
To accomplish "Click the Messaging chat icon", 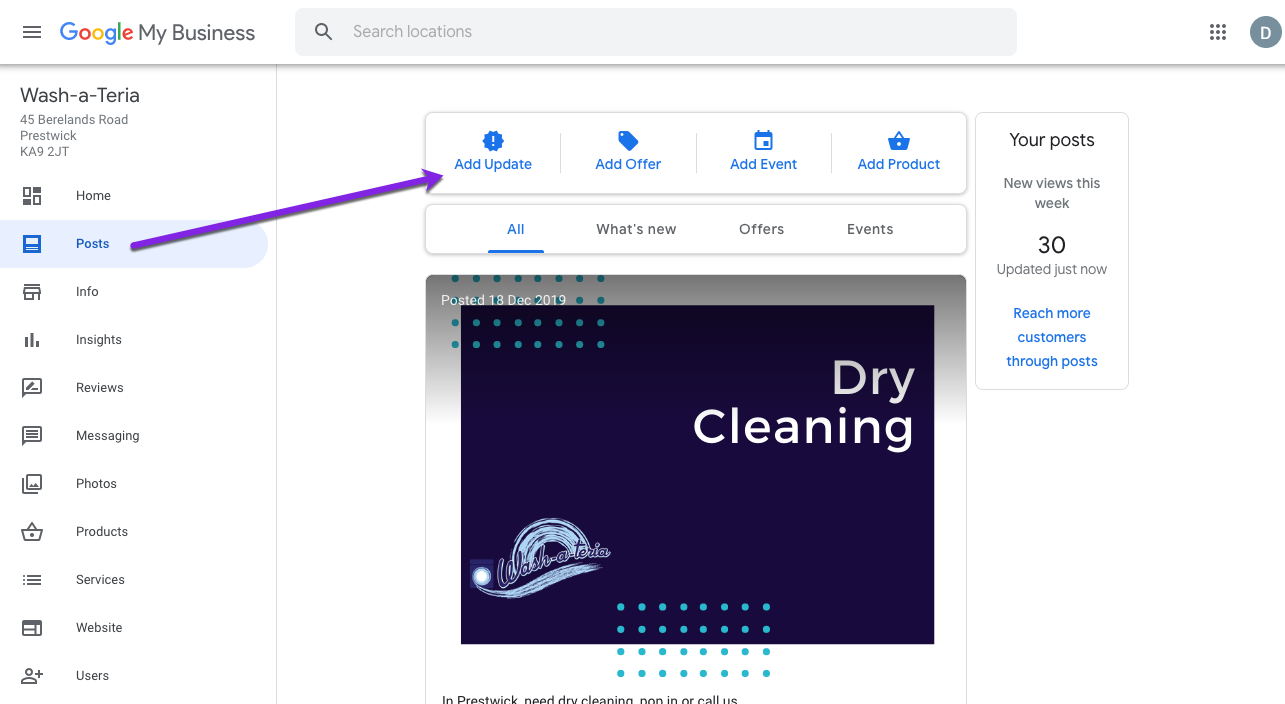I will tap(32, 436).
